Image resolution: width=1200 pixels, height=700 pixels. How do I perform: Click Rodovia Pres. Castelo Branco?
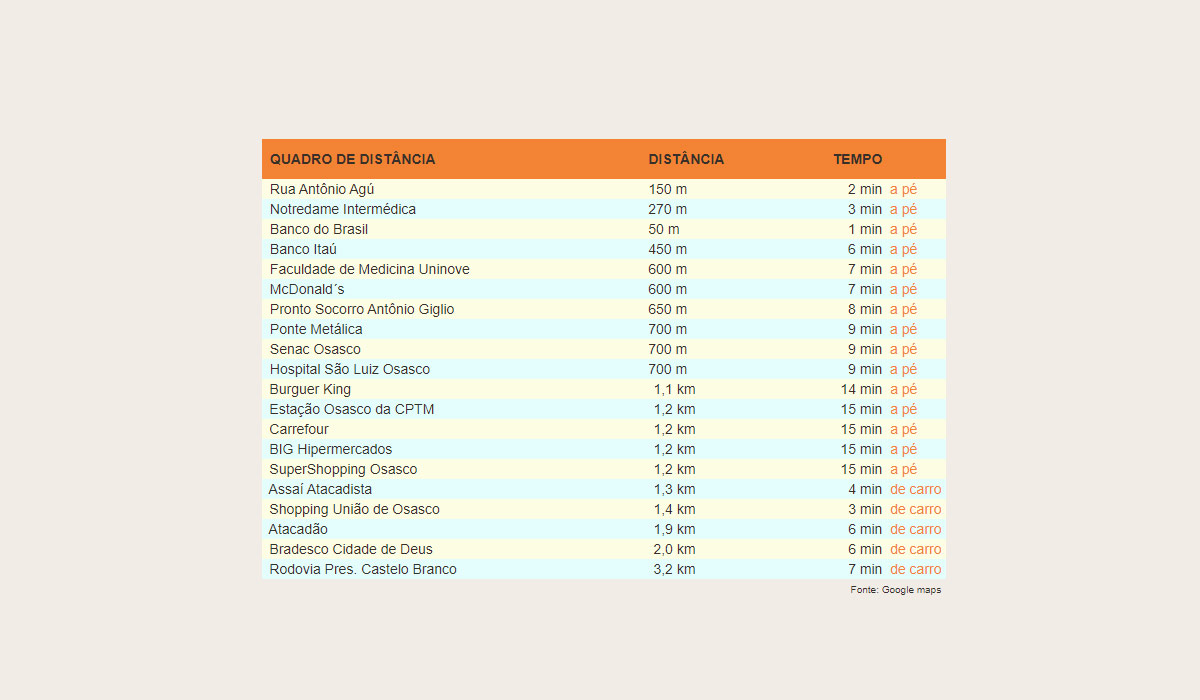(363, 569)
